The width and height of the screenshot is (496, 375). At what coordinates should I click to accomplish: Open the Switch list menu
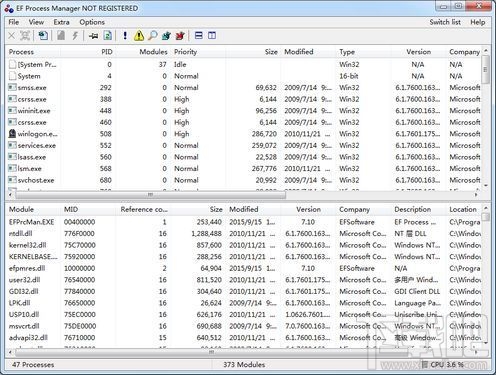point(445,22)
